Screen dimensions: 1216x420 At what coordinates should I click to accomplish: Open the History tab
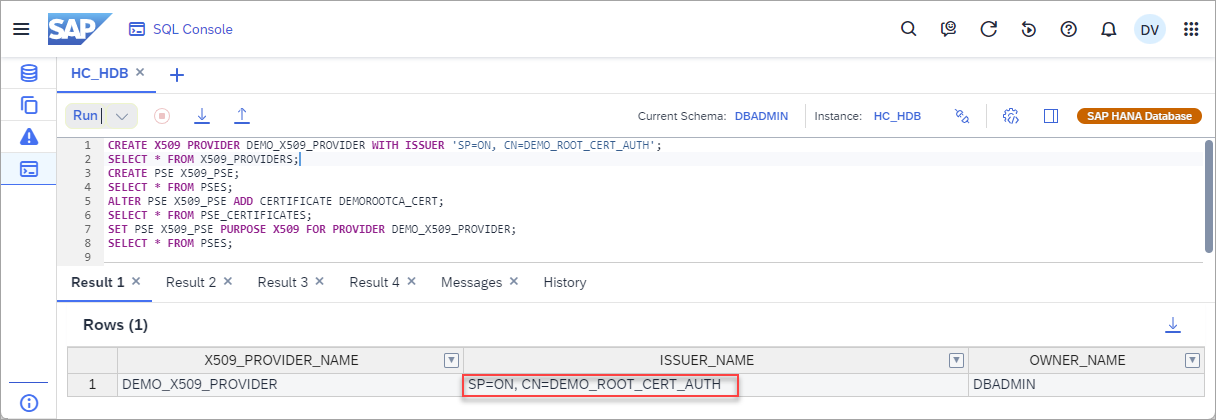coord(564,282)
